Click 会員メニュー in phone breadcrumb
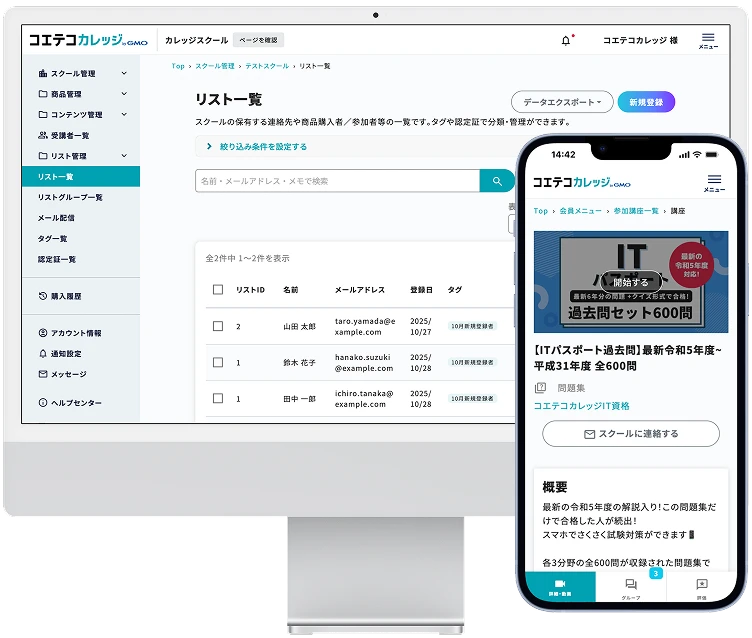Image resolution: width=752 pixels, height=638 pixels. click(580, 211)
